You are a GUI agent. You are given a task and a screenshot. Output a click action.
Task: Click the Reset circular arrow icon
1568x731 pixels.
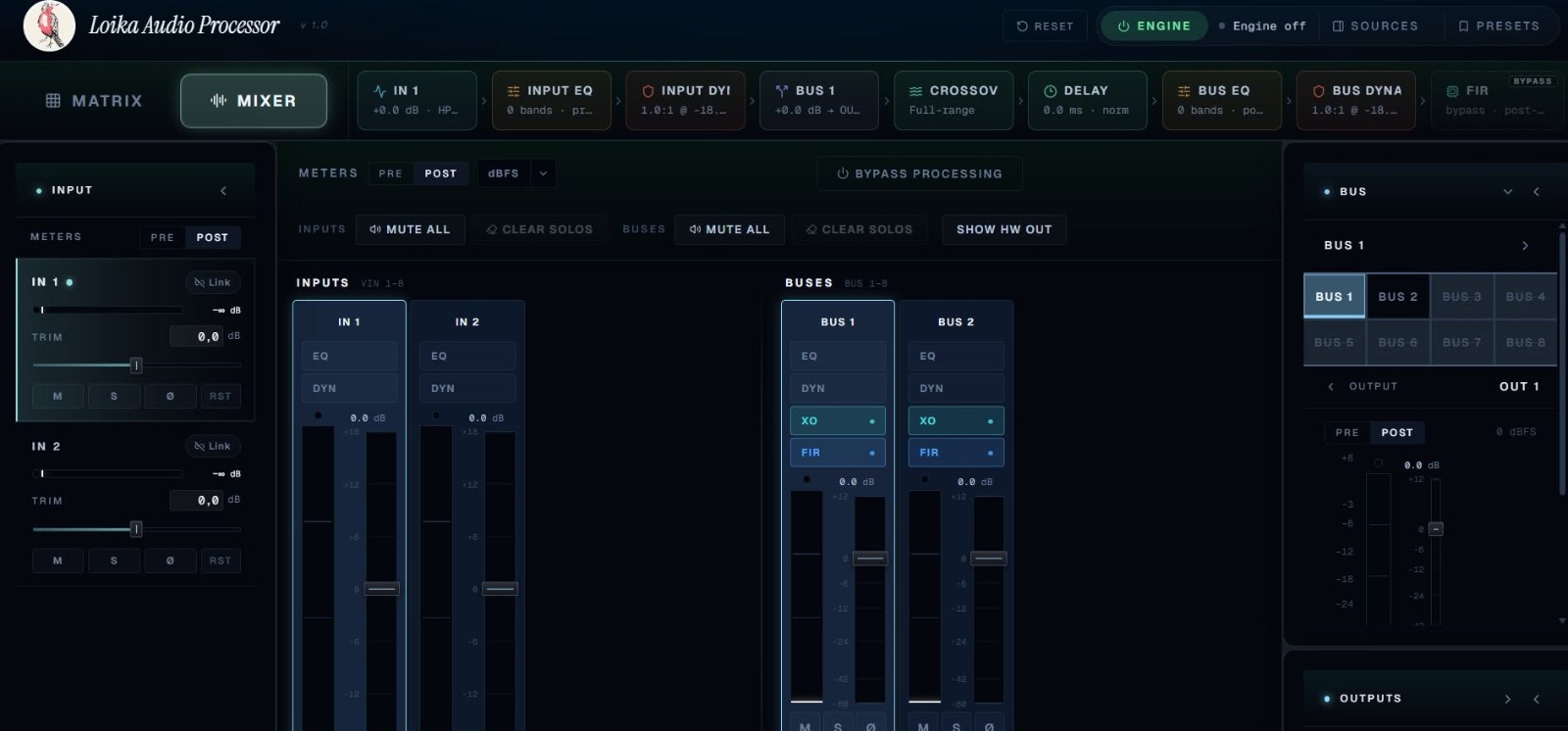tap(1022, 26)
